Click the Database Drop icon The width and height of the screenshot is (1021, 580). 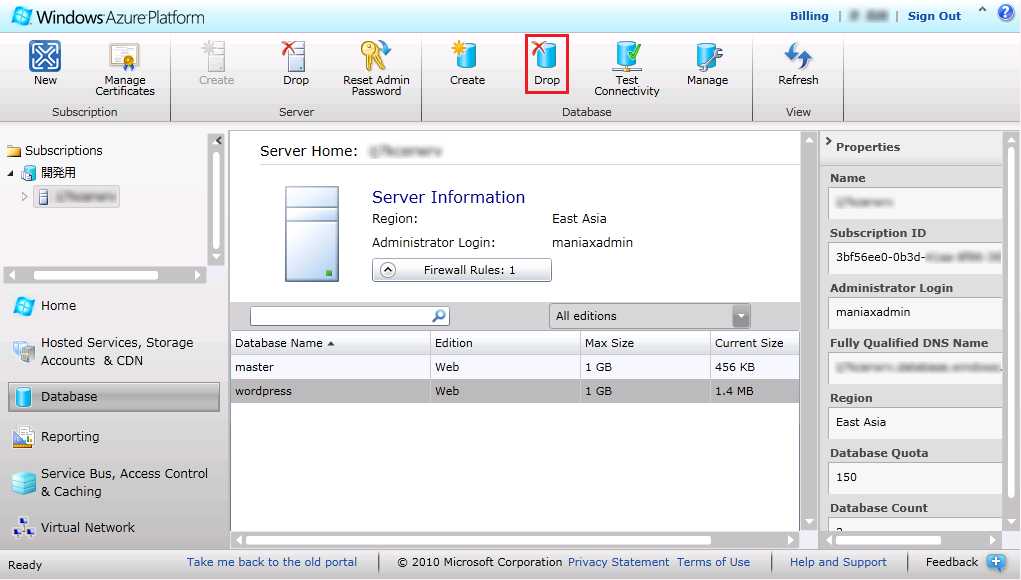coord(546,56)
